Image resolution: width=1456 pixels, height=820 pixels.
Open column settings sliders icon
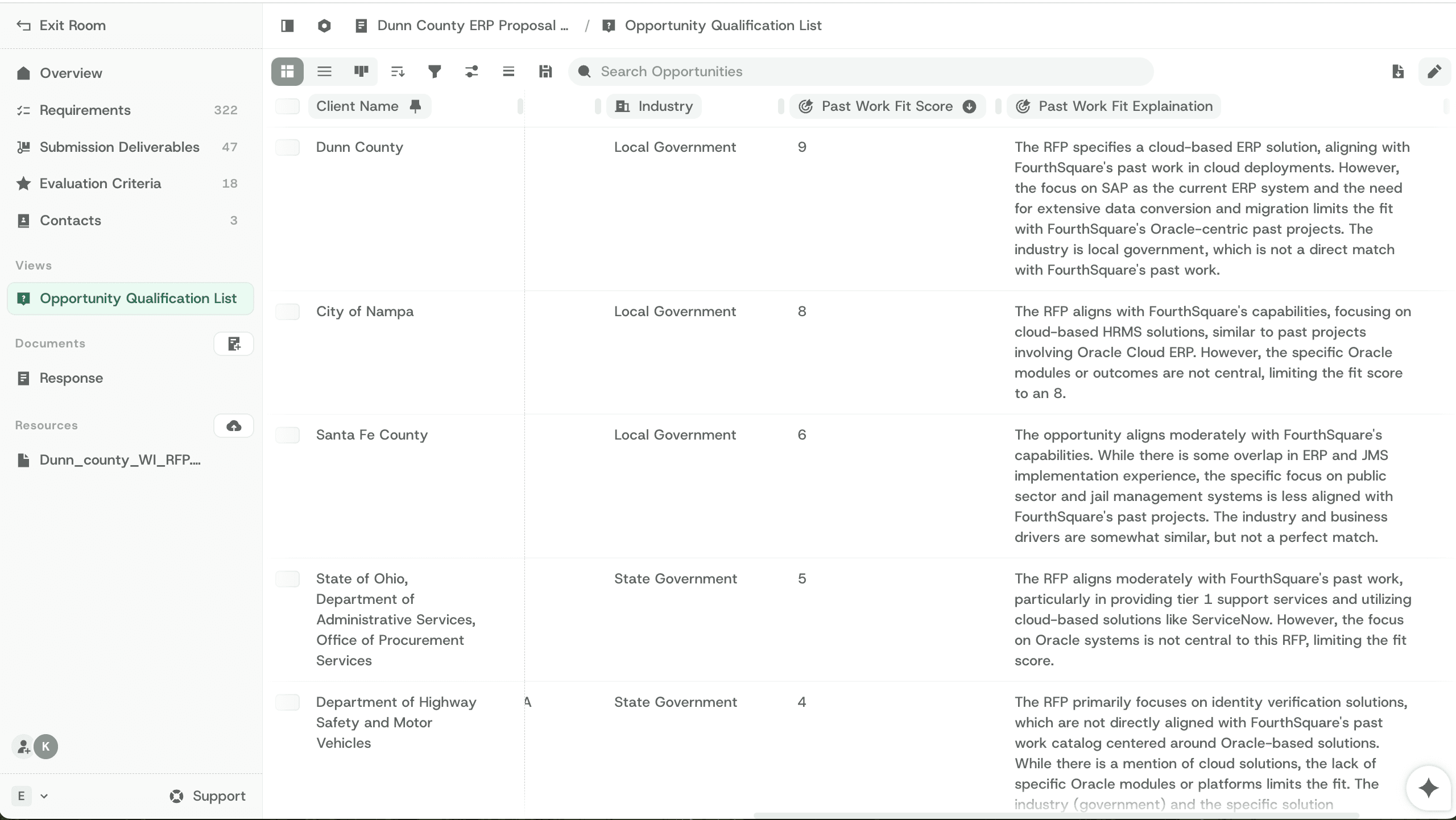tap(471, 72)
